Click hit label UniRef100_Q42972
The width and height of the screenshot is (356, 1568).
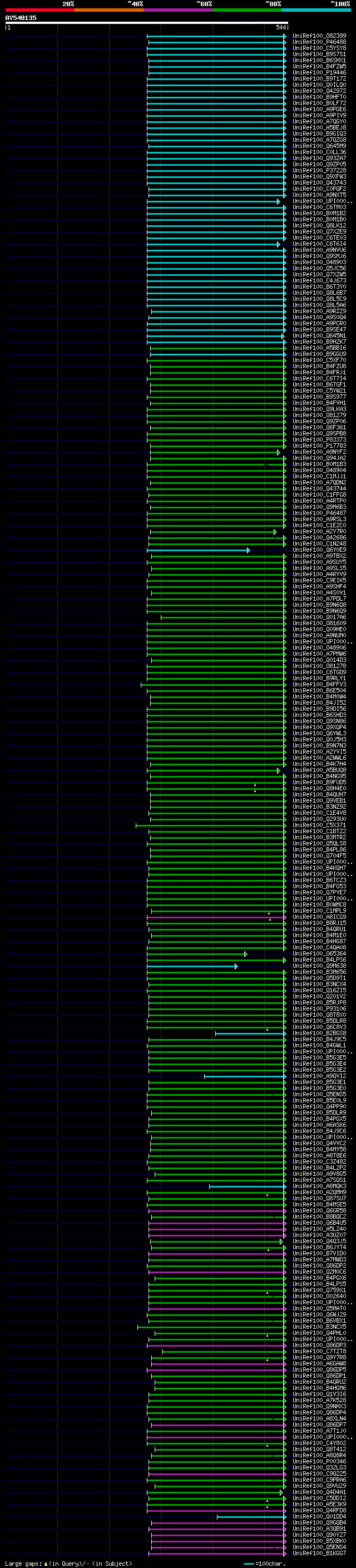click(319, 91)
